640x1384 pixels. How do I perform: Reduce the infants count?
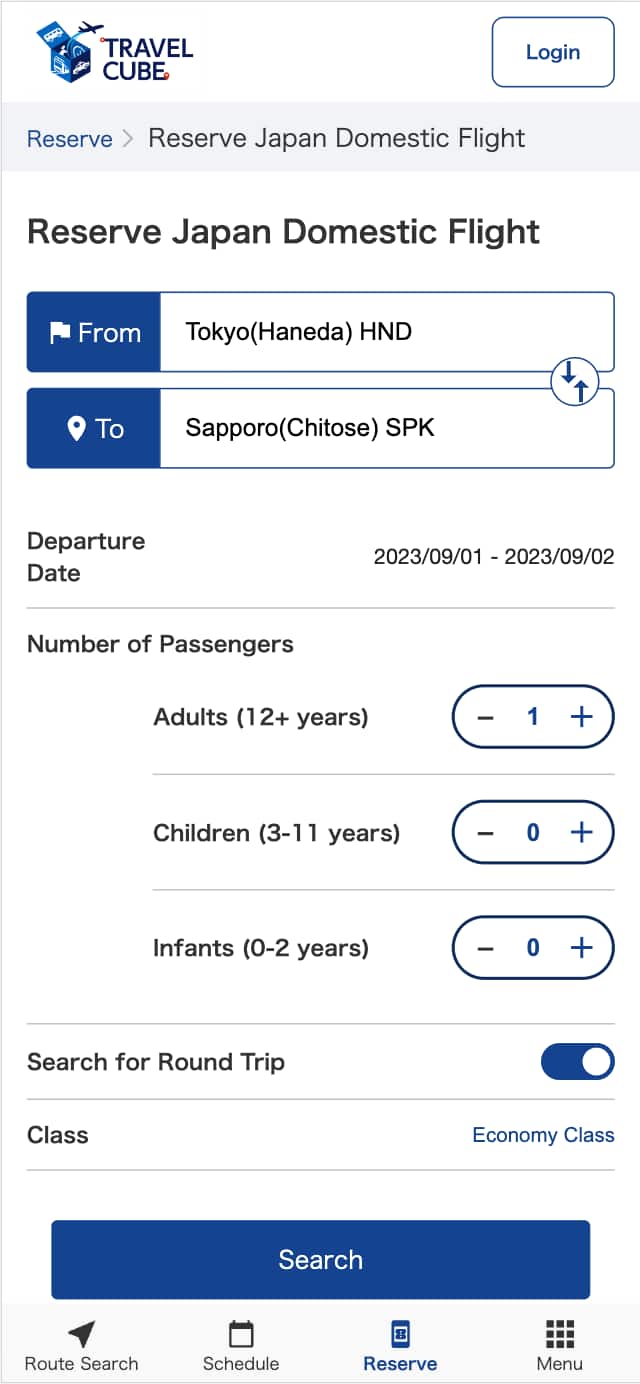click(486, 948)
